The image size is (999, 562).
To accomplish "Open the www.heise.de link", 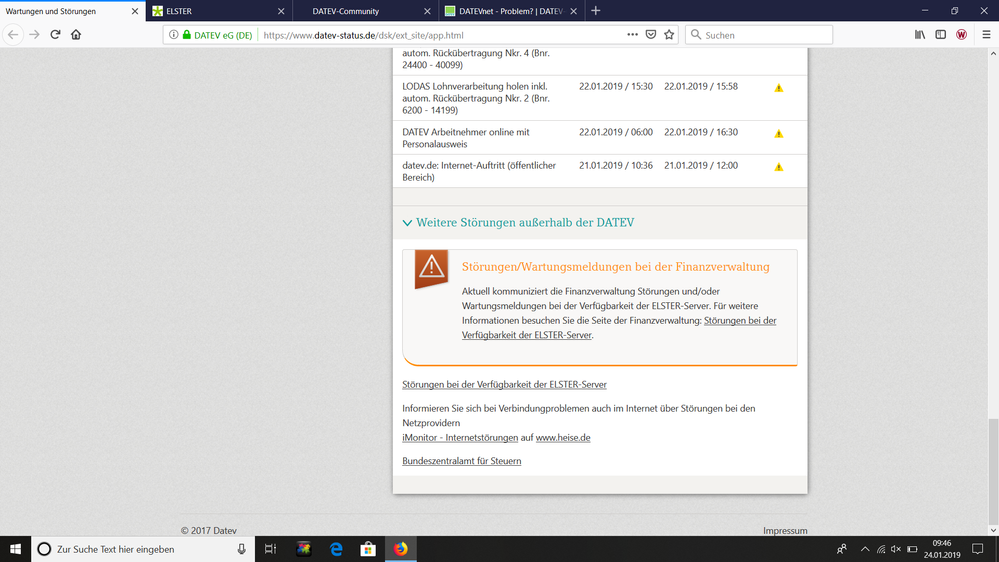I will coord(563,438).
